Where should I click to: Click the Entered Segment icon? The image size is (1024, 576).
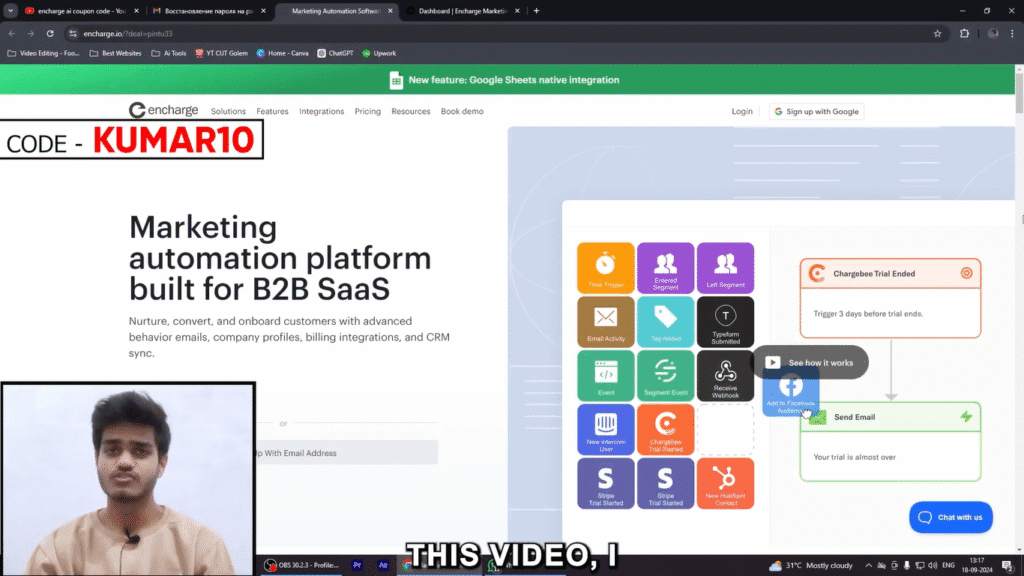pos(665,267)
